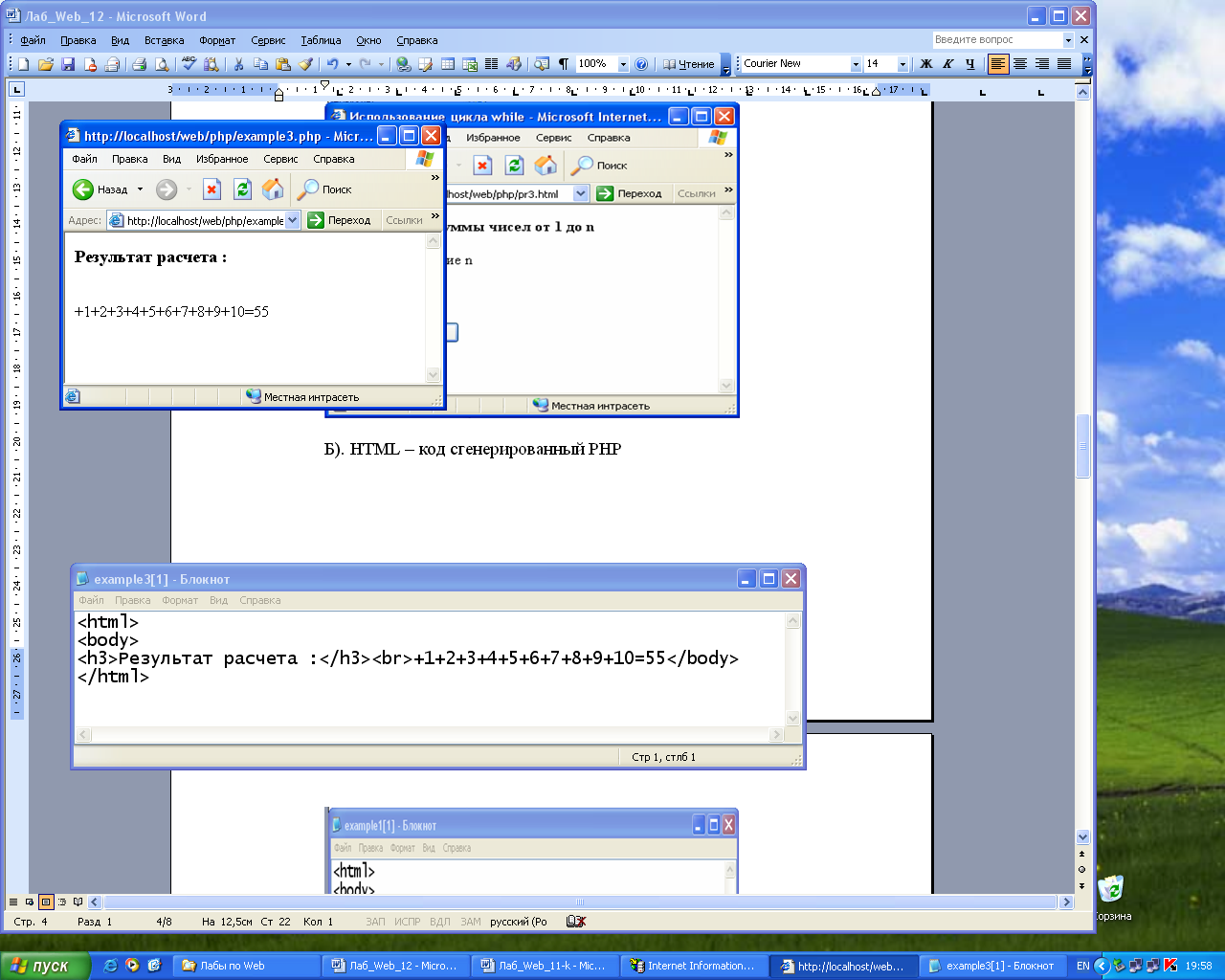
Task: Click the Notepad horizontal scrollbar track
Action: [x=431, y=735]
